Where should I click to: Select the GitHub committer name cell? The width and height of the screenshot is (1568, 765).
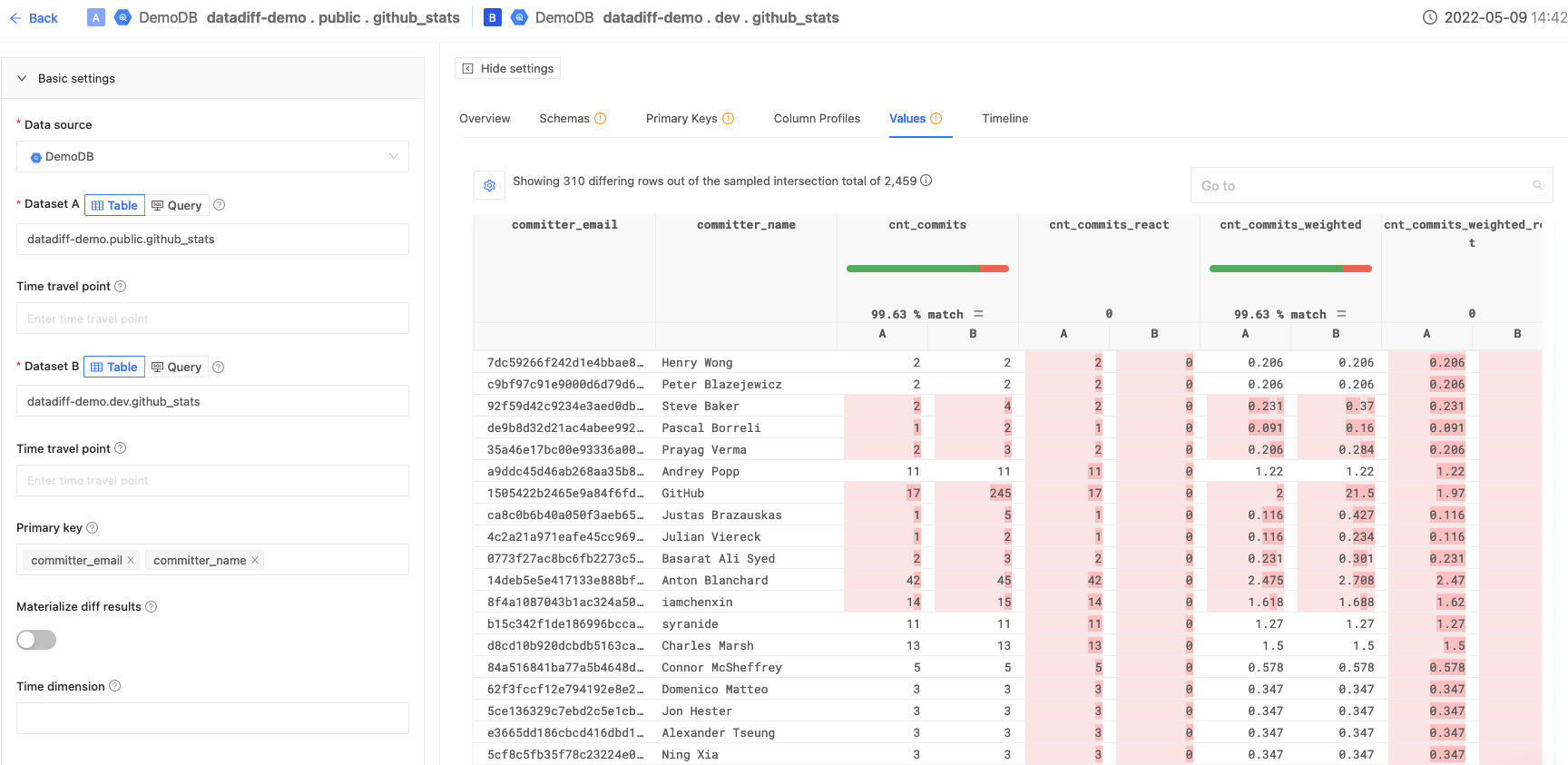pyautogui.click(x=682, y=494)
